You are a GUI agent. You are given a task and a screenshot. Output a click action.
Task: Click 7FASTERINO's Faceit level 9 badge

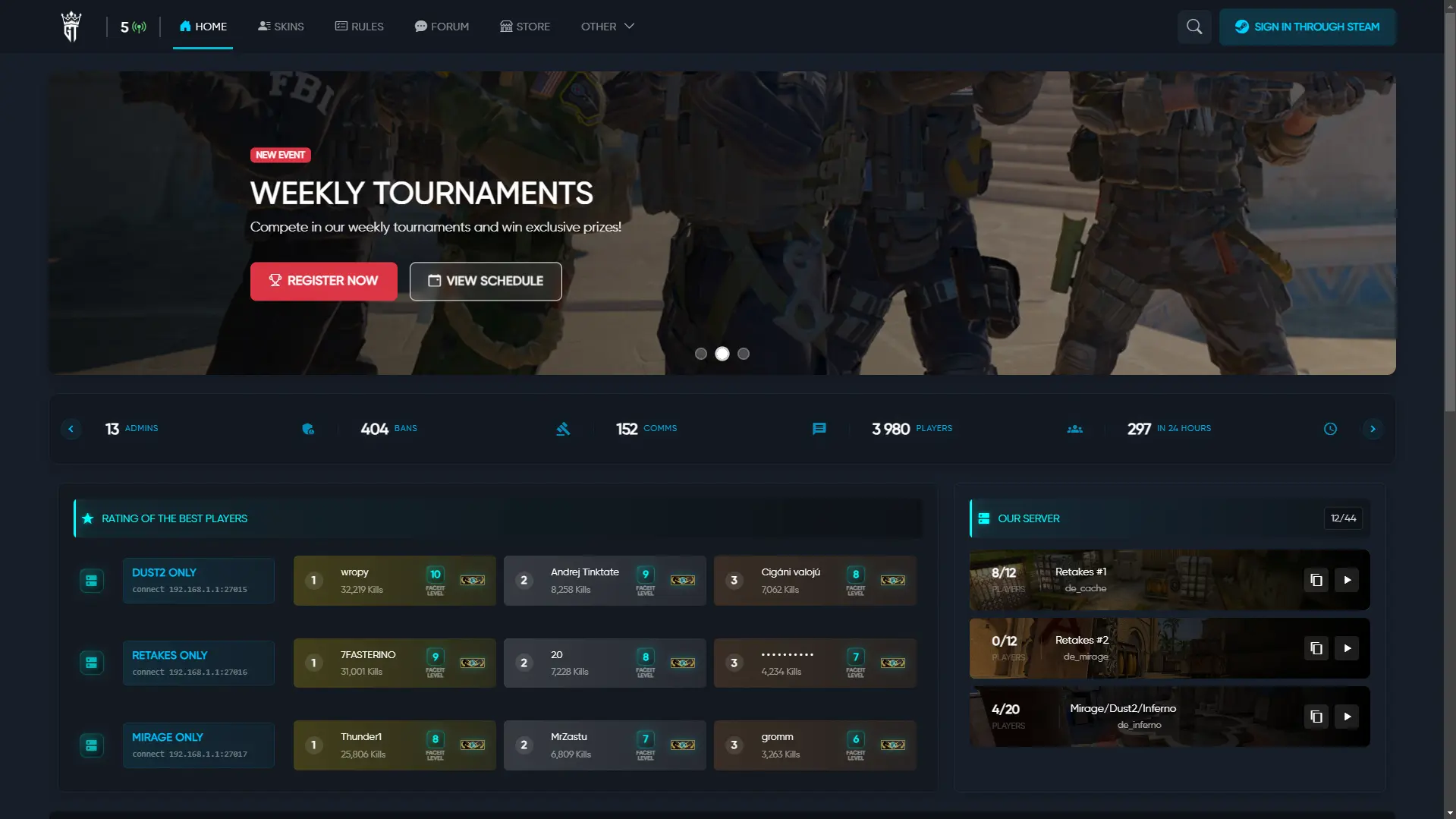(x=436, y=662)
